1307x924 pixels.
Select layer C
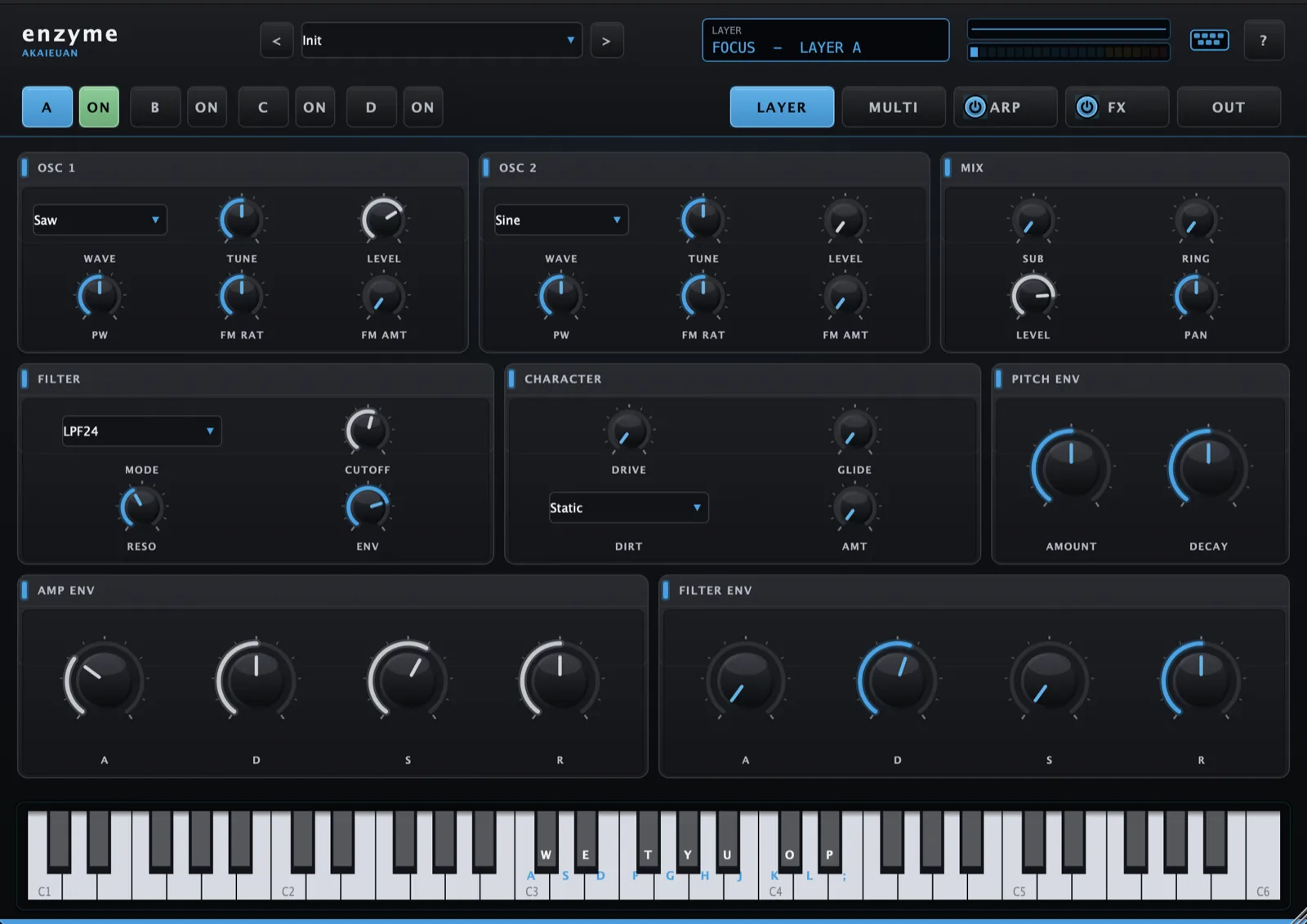tap(263, 107)
